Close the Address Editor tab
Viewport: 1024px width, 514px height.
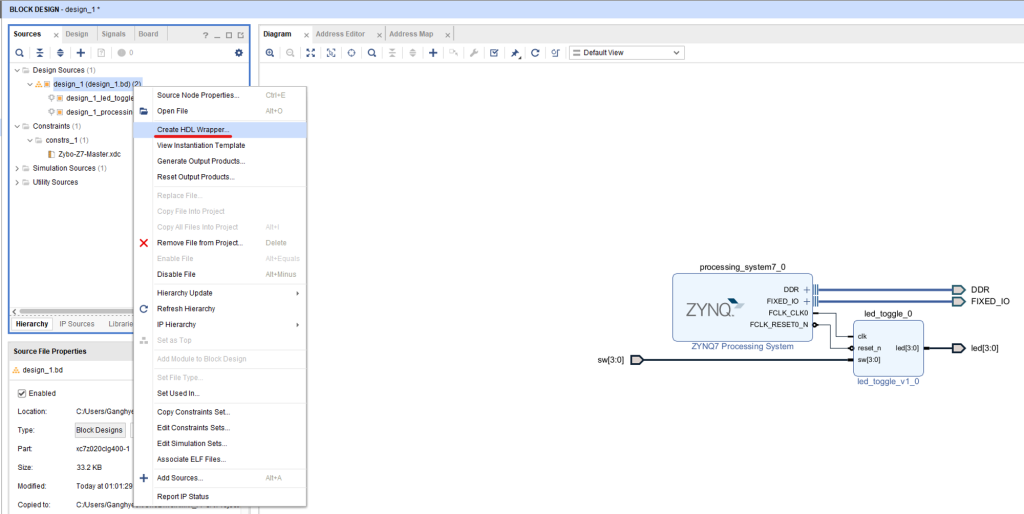379,35
